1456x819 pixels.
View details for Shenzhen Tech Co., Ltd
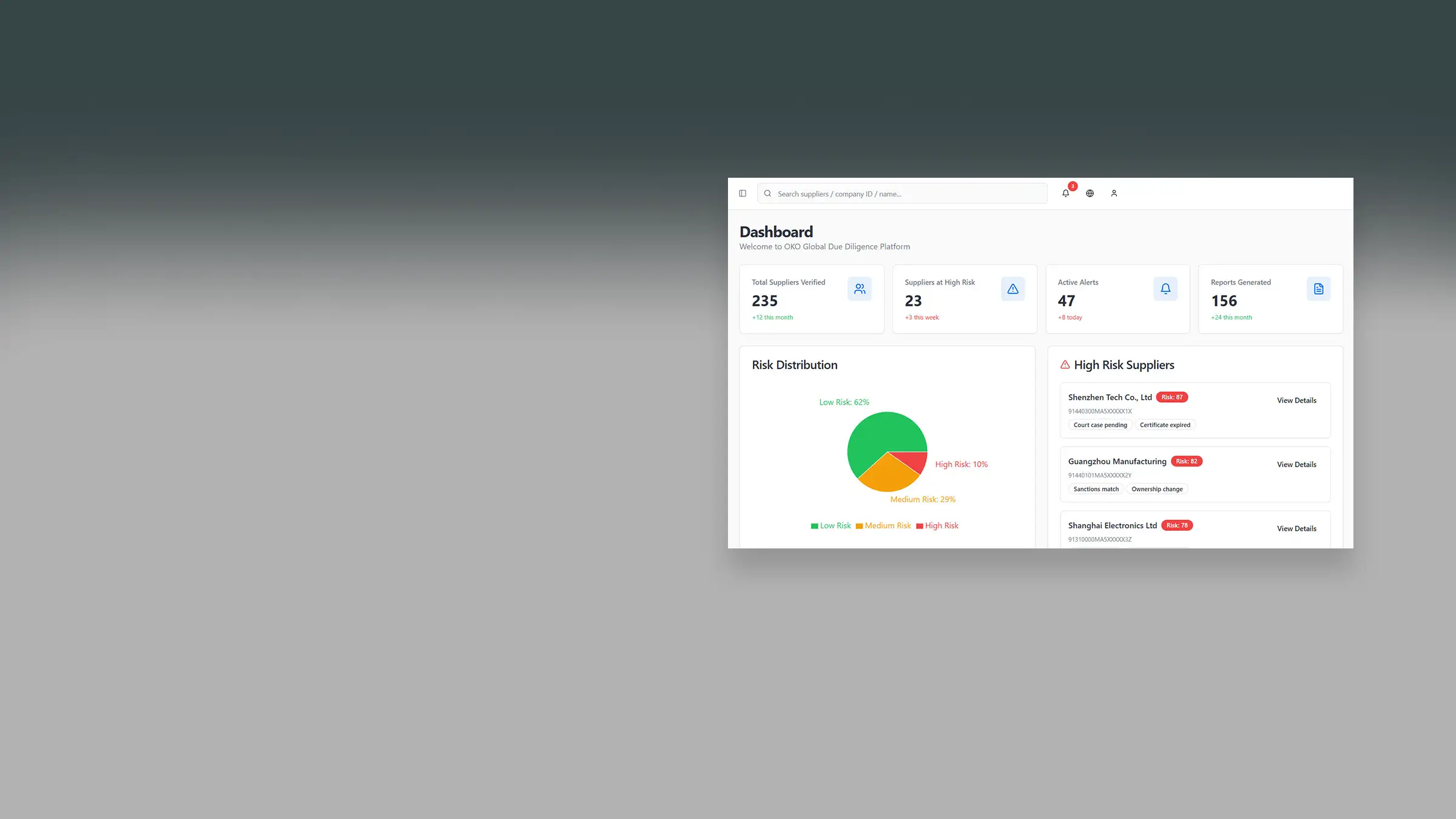point(1296,400)
